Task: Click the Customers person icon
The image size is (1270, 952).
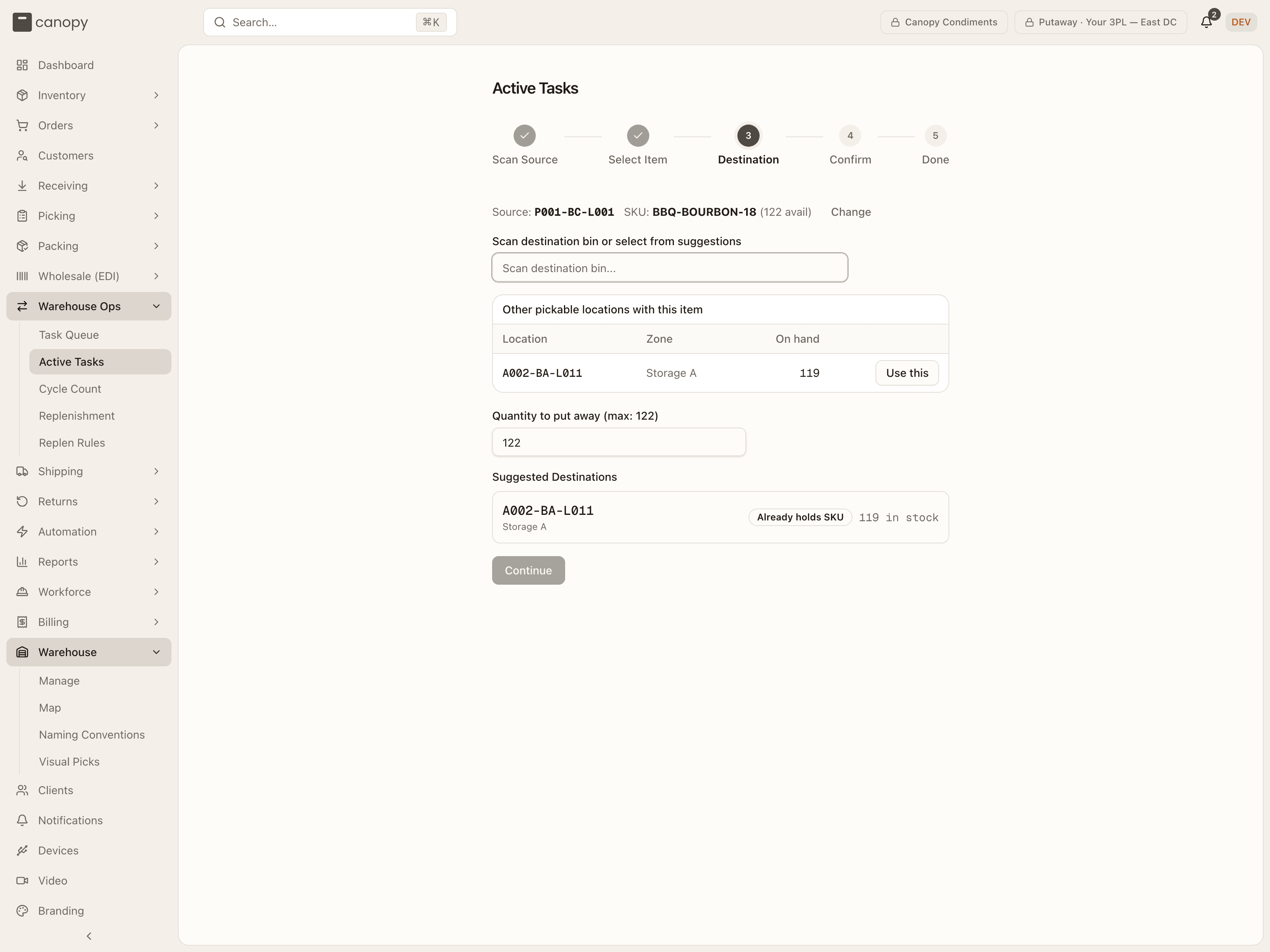Action: click(x=22, y=155)
